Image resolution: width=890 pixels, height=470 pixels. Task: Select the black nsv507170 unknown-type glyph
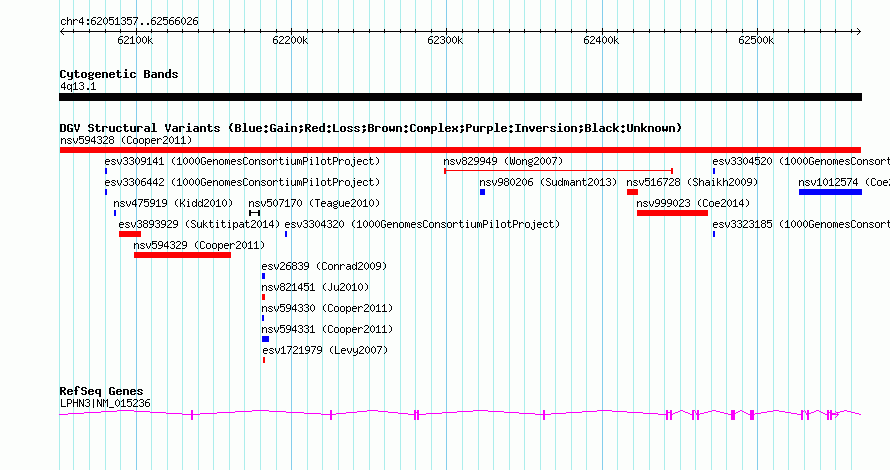254,213
